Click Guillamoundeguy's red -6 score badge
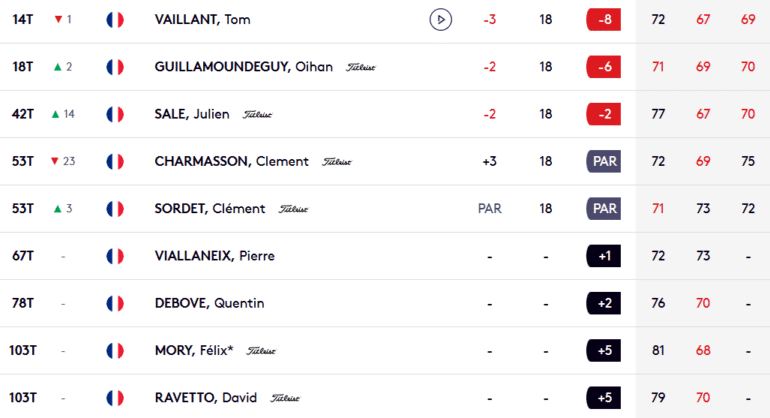 603,67
